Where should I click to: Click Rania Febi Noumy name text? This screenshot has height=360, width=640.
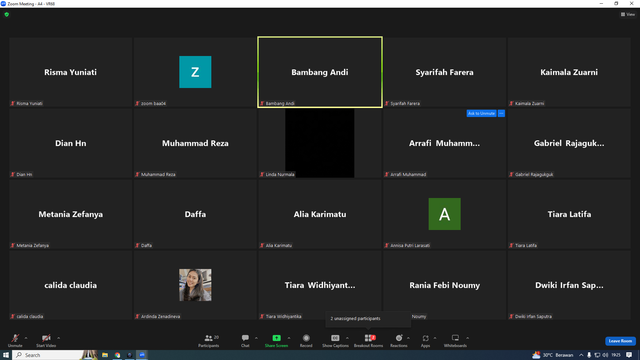pos(444,285)
